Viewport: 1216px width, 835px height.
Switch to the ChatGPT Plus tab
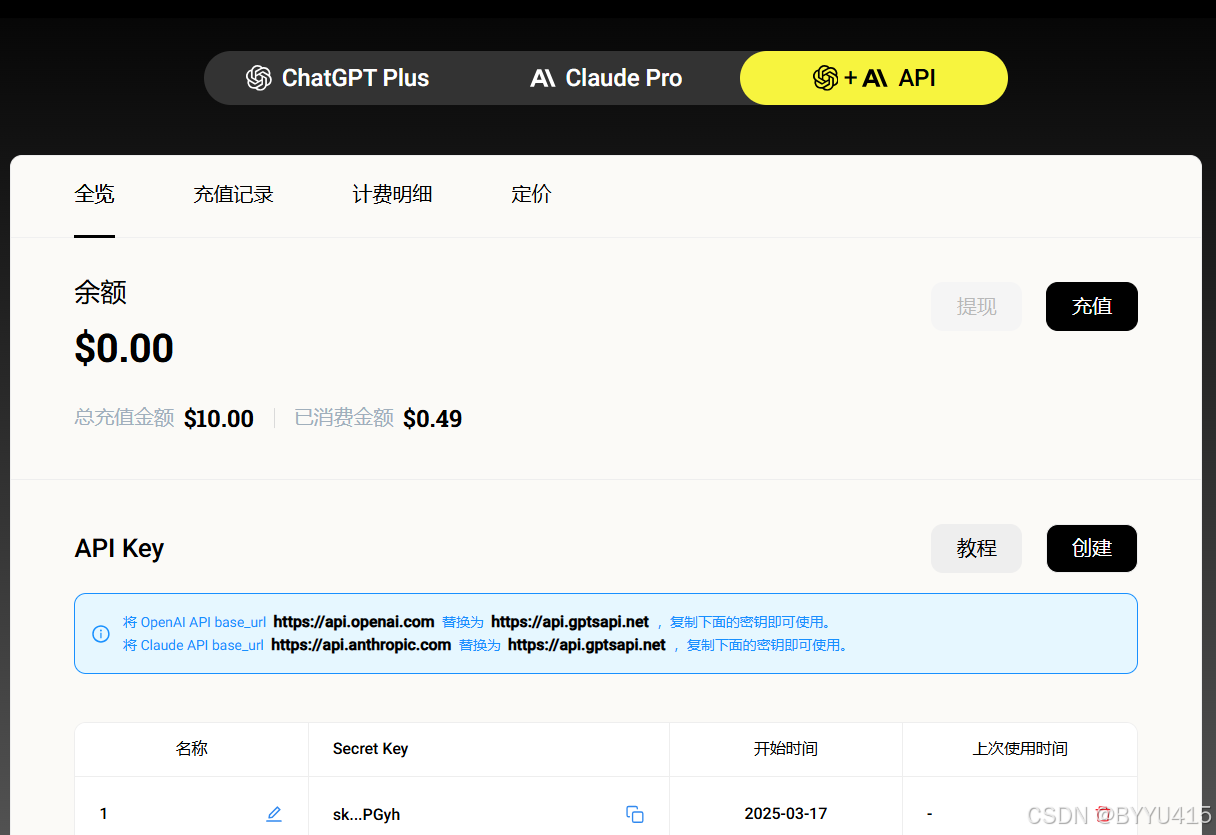coord(338,78)
